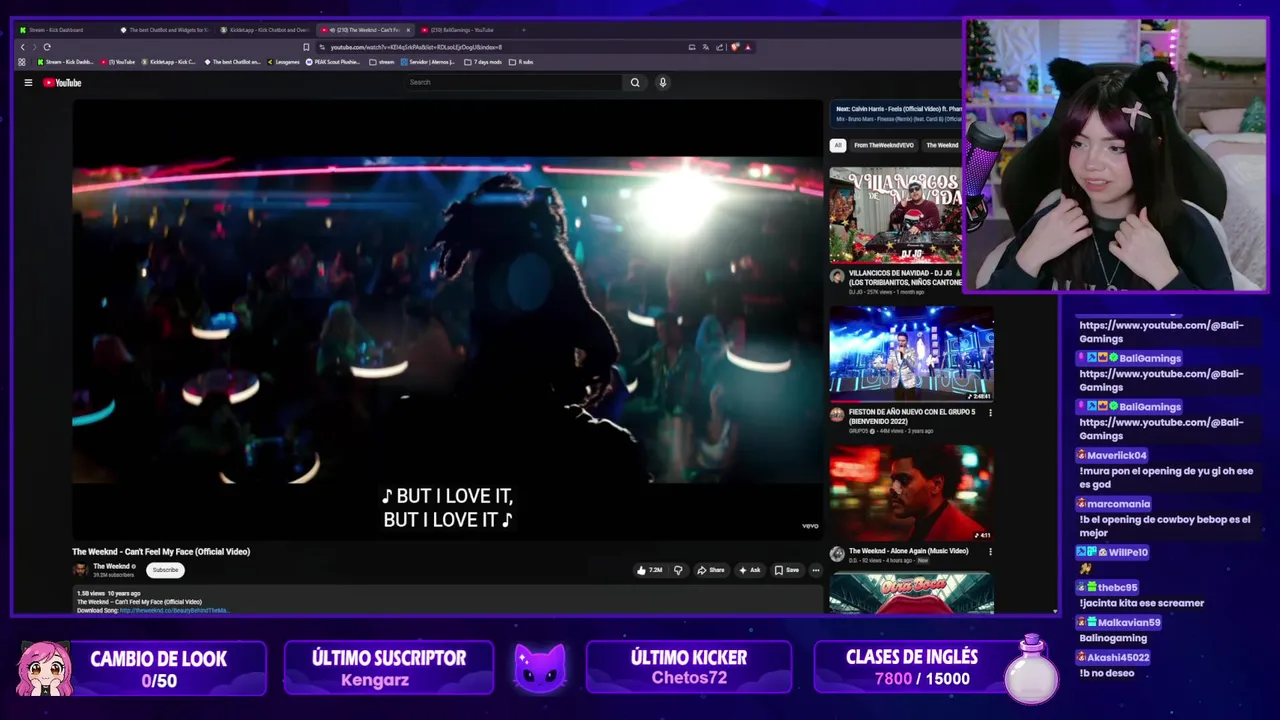Open more actions ellipsis under the video
Screen dimensions: 1280x720
tap(816, 570)
